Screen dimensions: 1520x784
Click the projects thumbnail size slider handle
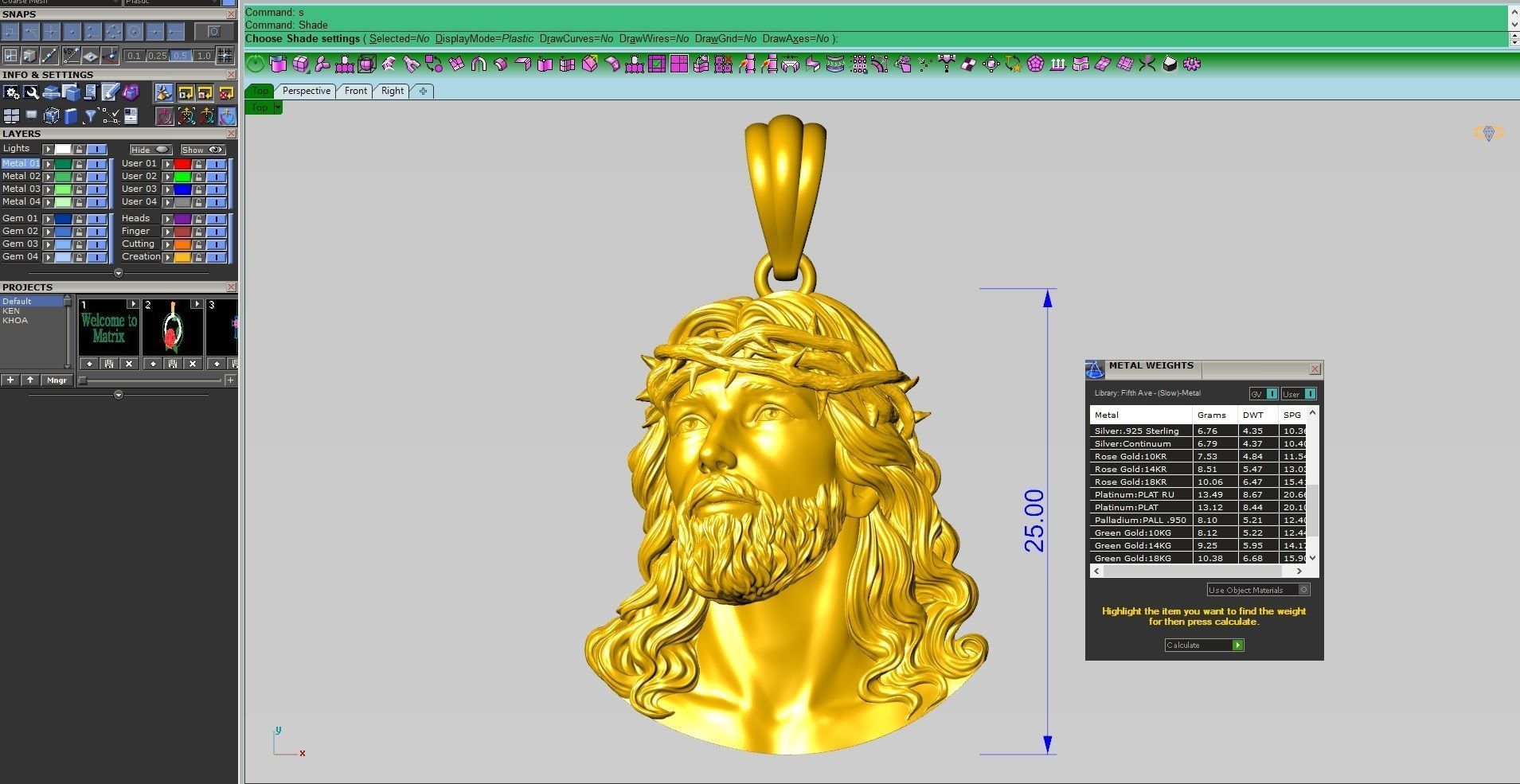point(83,380)
